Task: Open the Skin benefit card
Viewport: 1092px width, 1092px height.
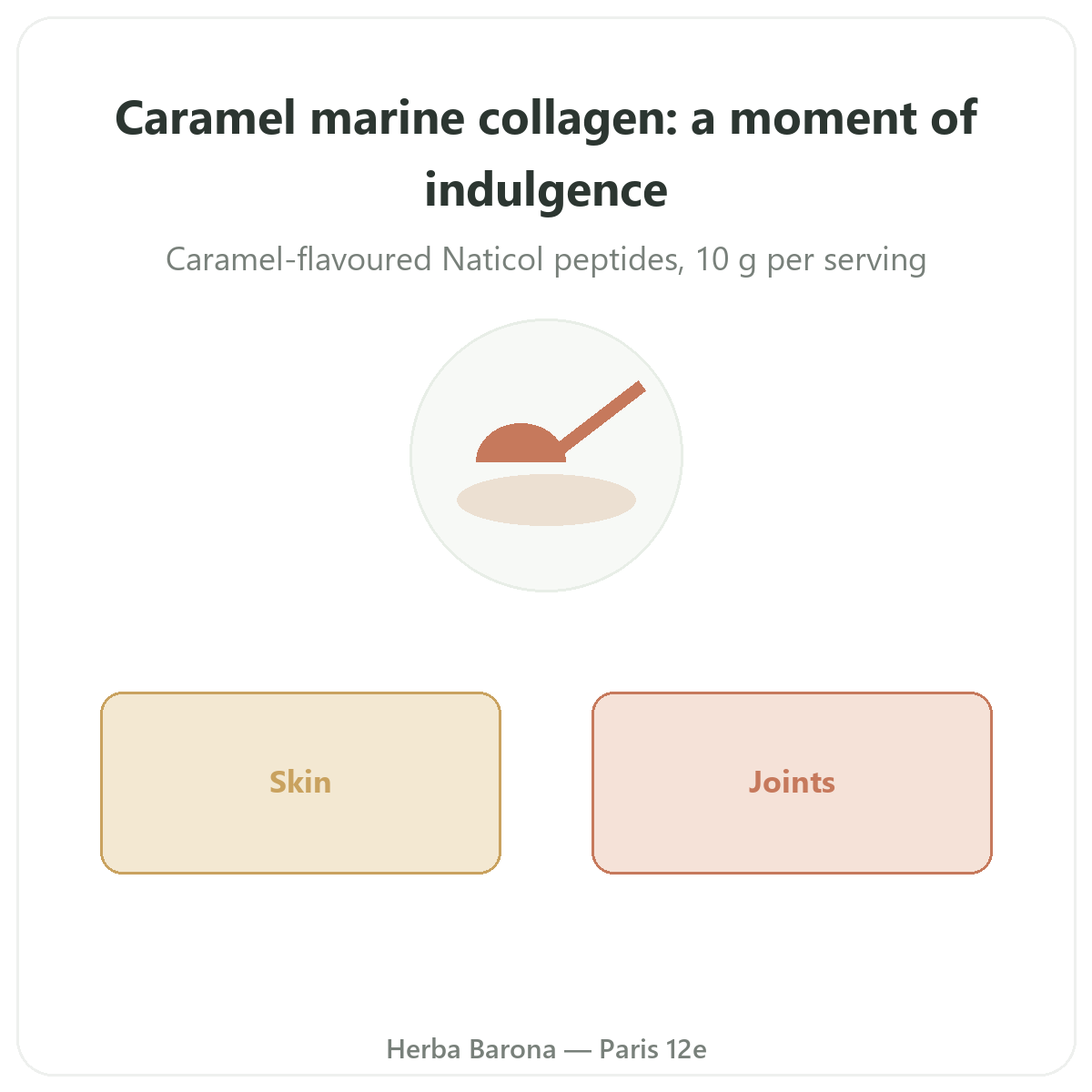Action: [x=300, y=783]
